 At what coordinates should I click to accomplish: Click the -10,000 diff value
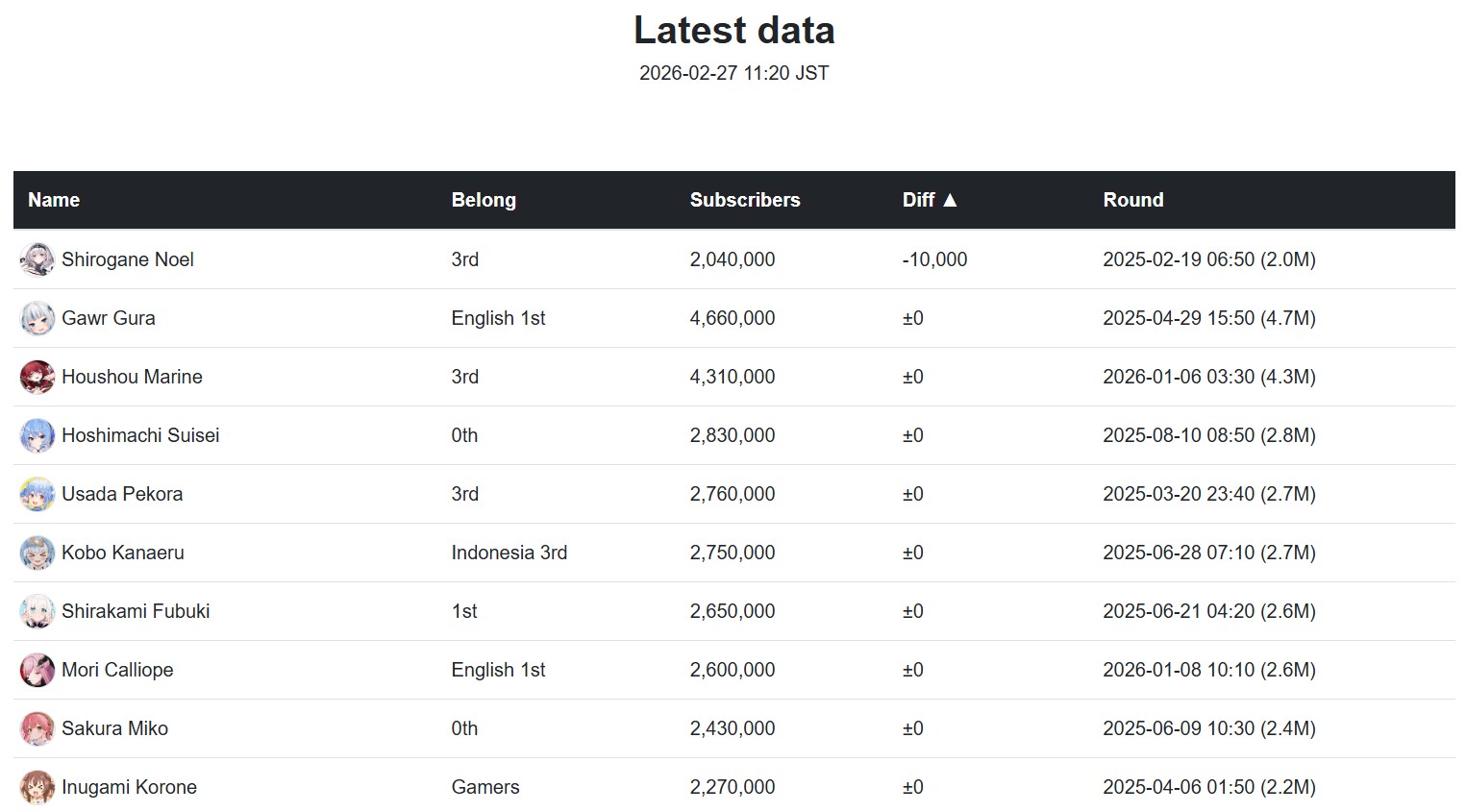[x=935, y=259]
